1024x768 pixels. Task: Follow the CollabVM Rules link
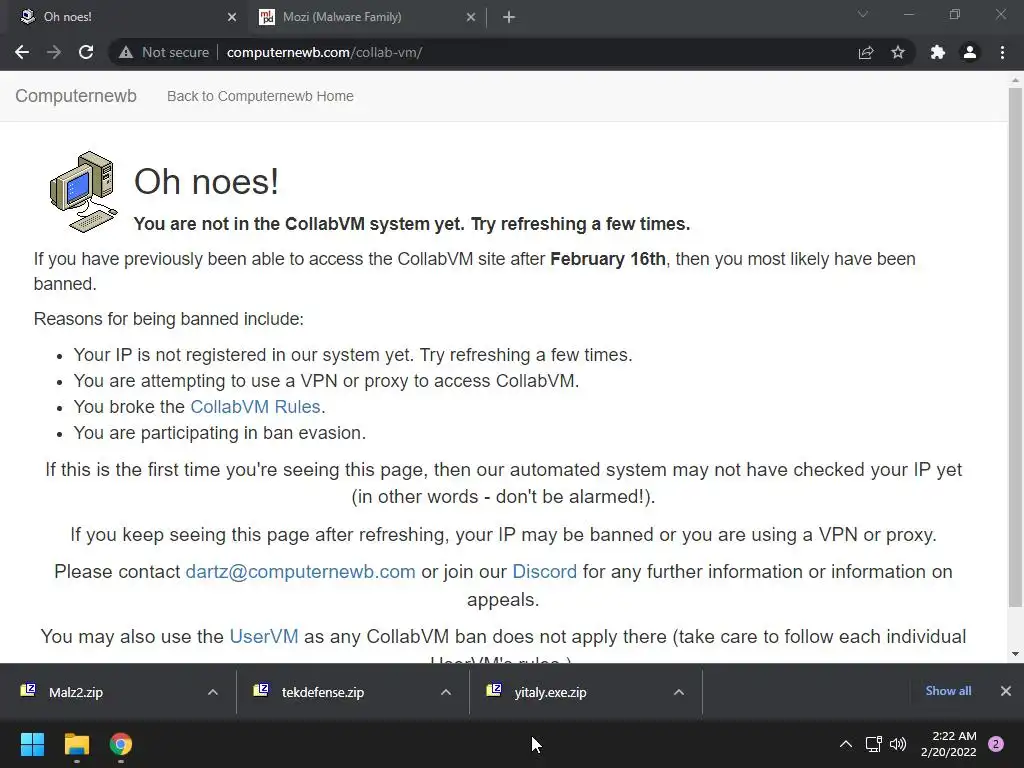pyautogui.click(x=255, y=407)
